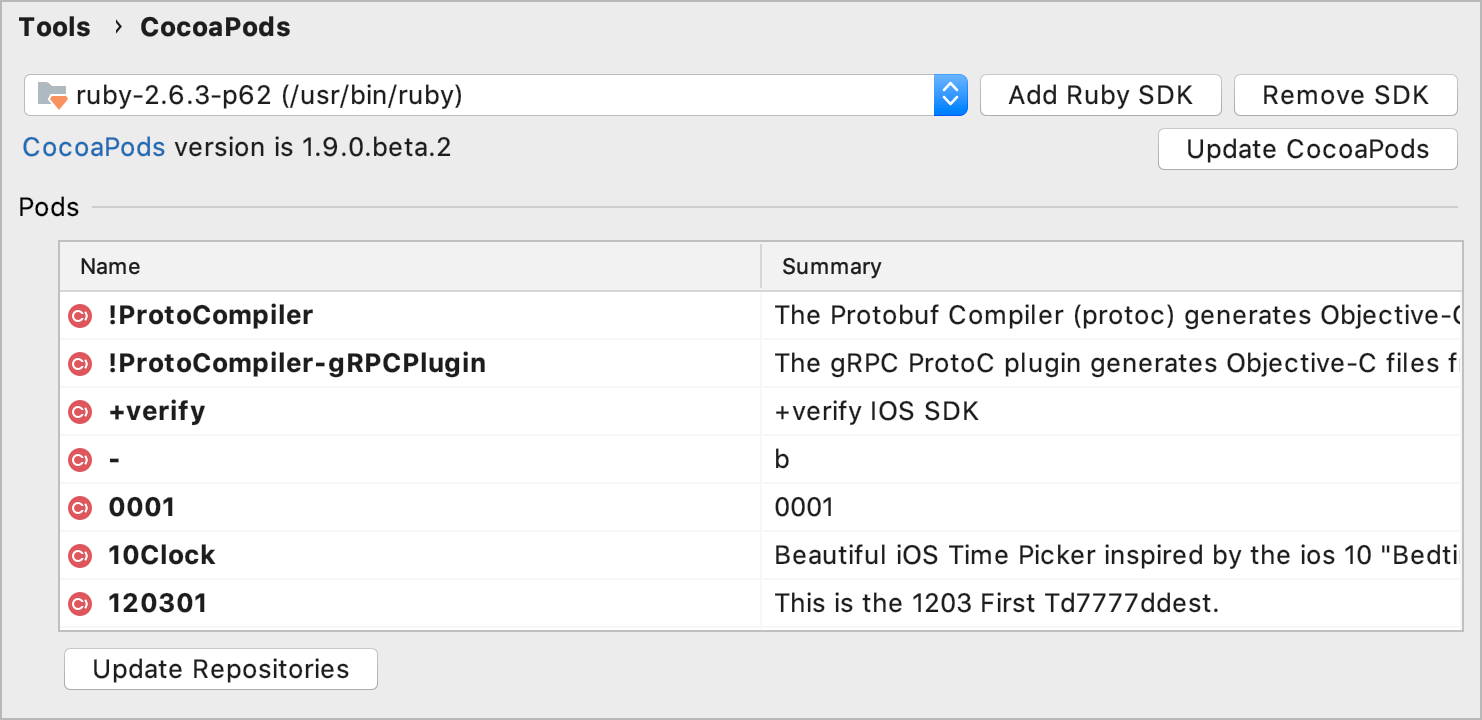1482x720 pixels.
Task: Click the Summary column header
Action: [x=831, y=267]
